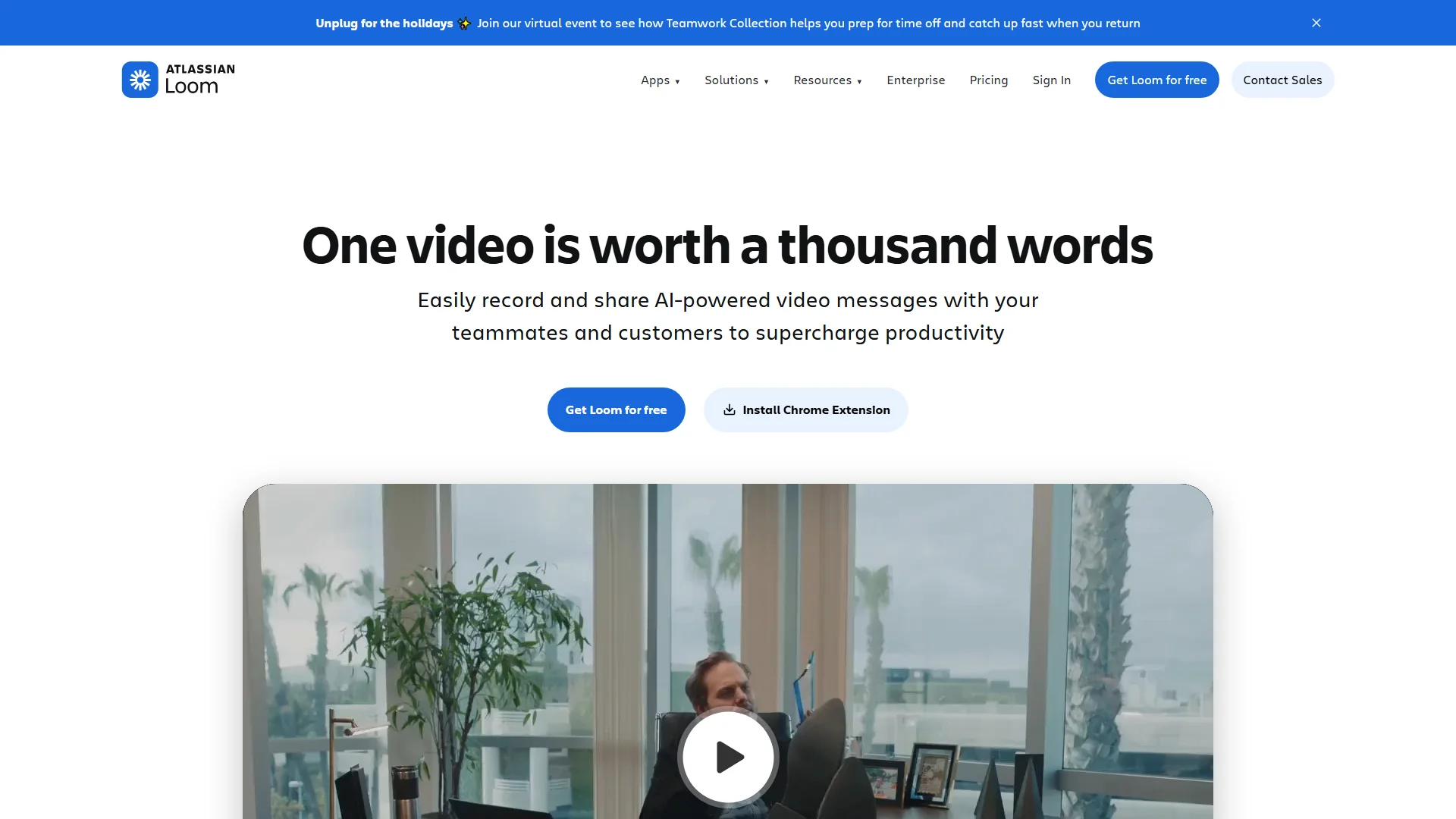Go to the Enterprise page

[915, 80]
